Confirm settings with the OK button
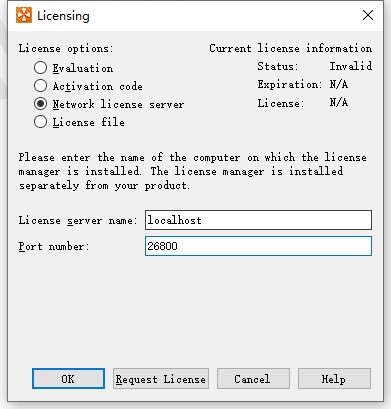The height and width of the screenshot is (409, 391). (68, 379)
